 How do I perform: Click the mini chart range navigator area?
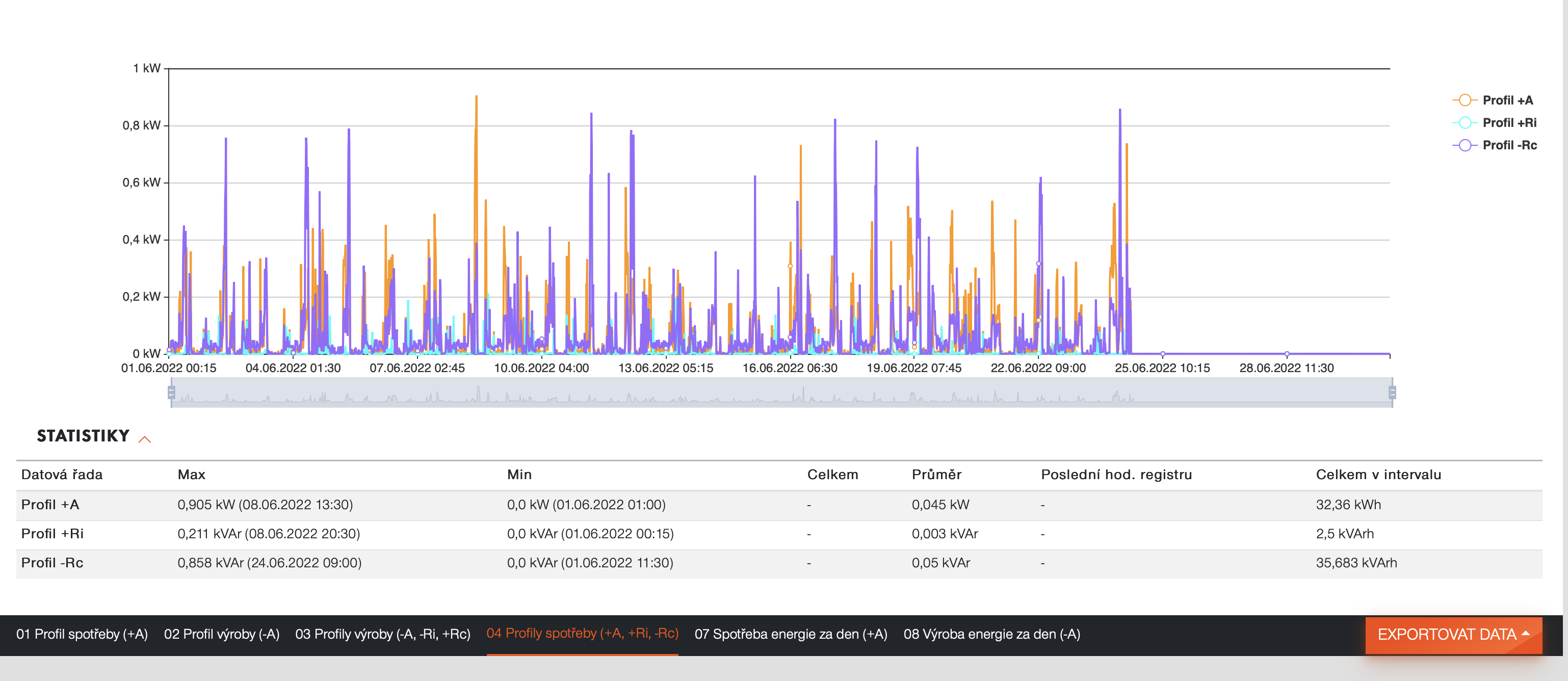(x=781, y=392)
